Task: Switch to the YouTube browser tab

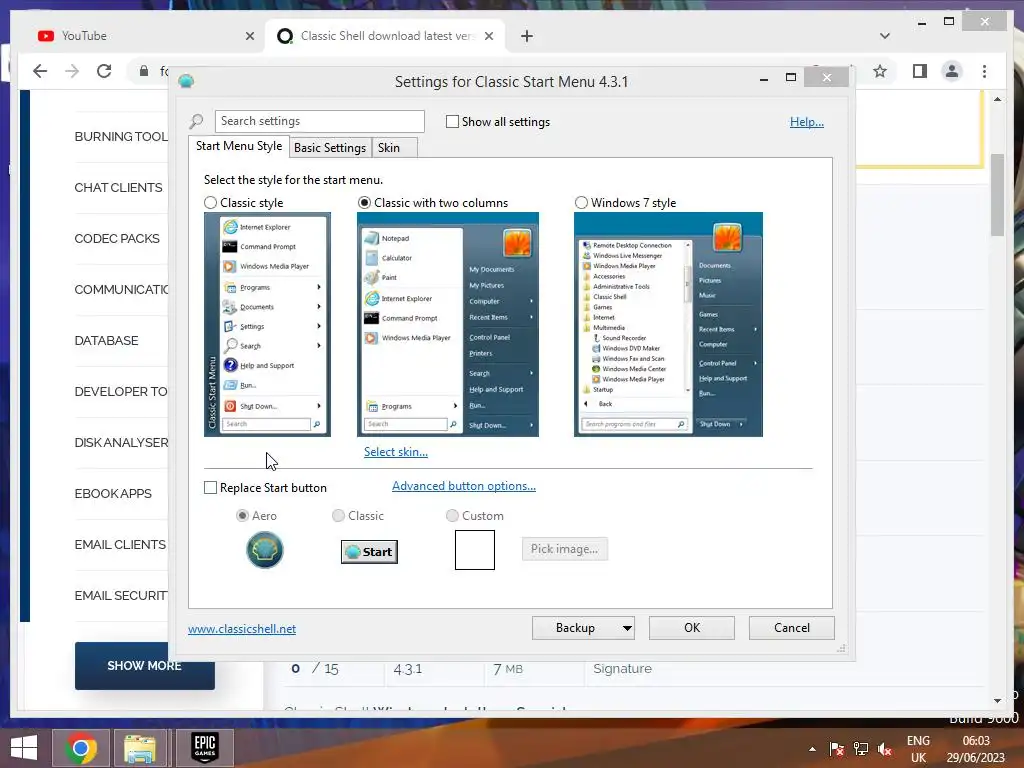Action: [137, 36]
